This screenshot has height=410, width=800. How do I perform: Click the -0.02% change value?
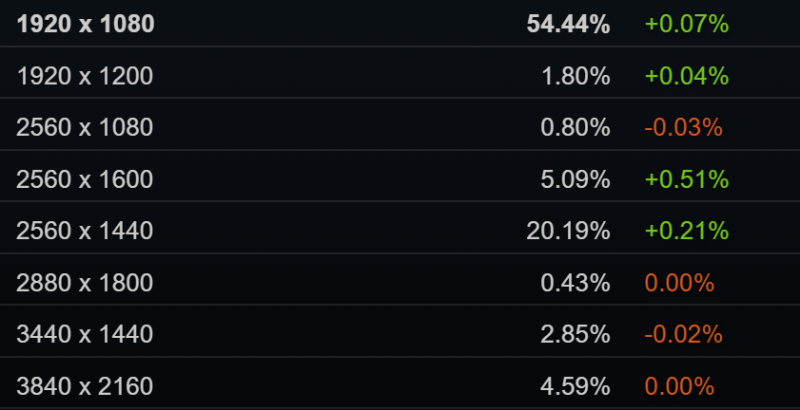tap(684, 335)
